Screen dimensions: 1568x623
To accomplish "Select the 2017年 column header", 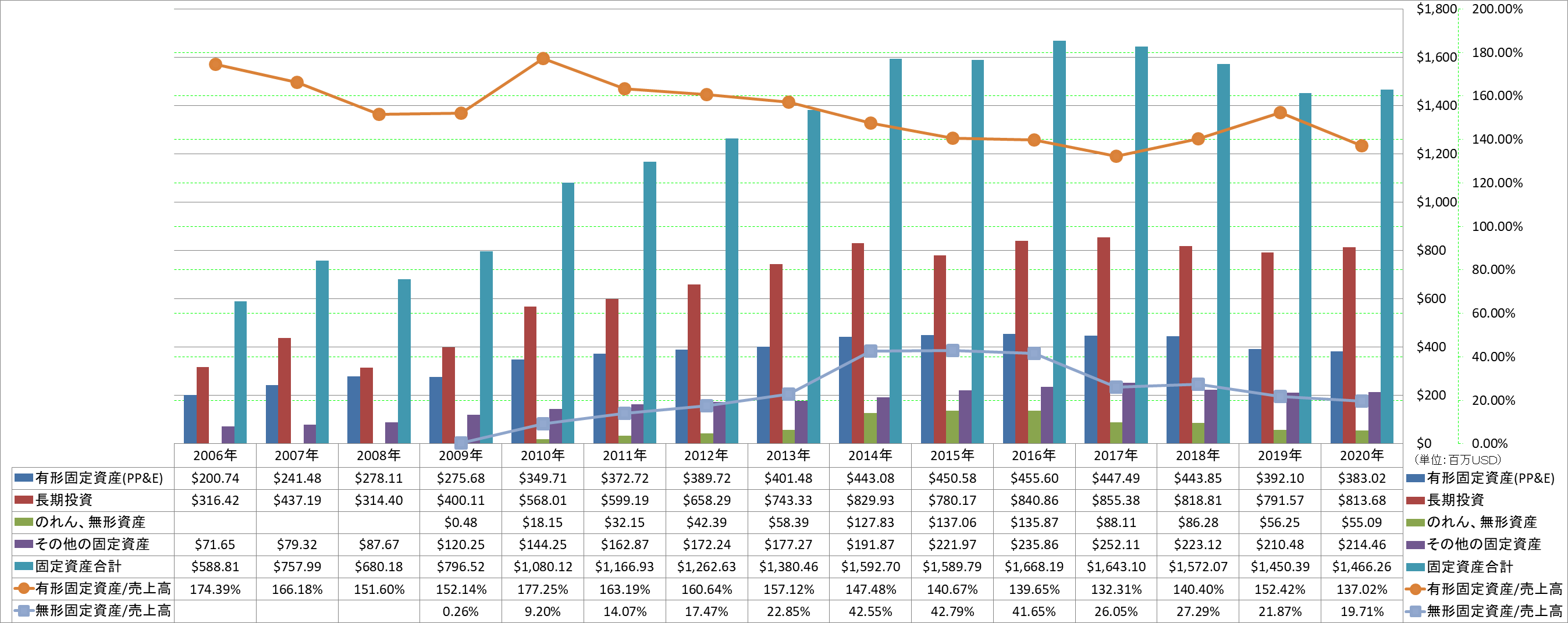I will click(x=1116, y=455).
